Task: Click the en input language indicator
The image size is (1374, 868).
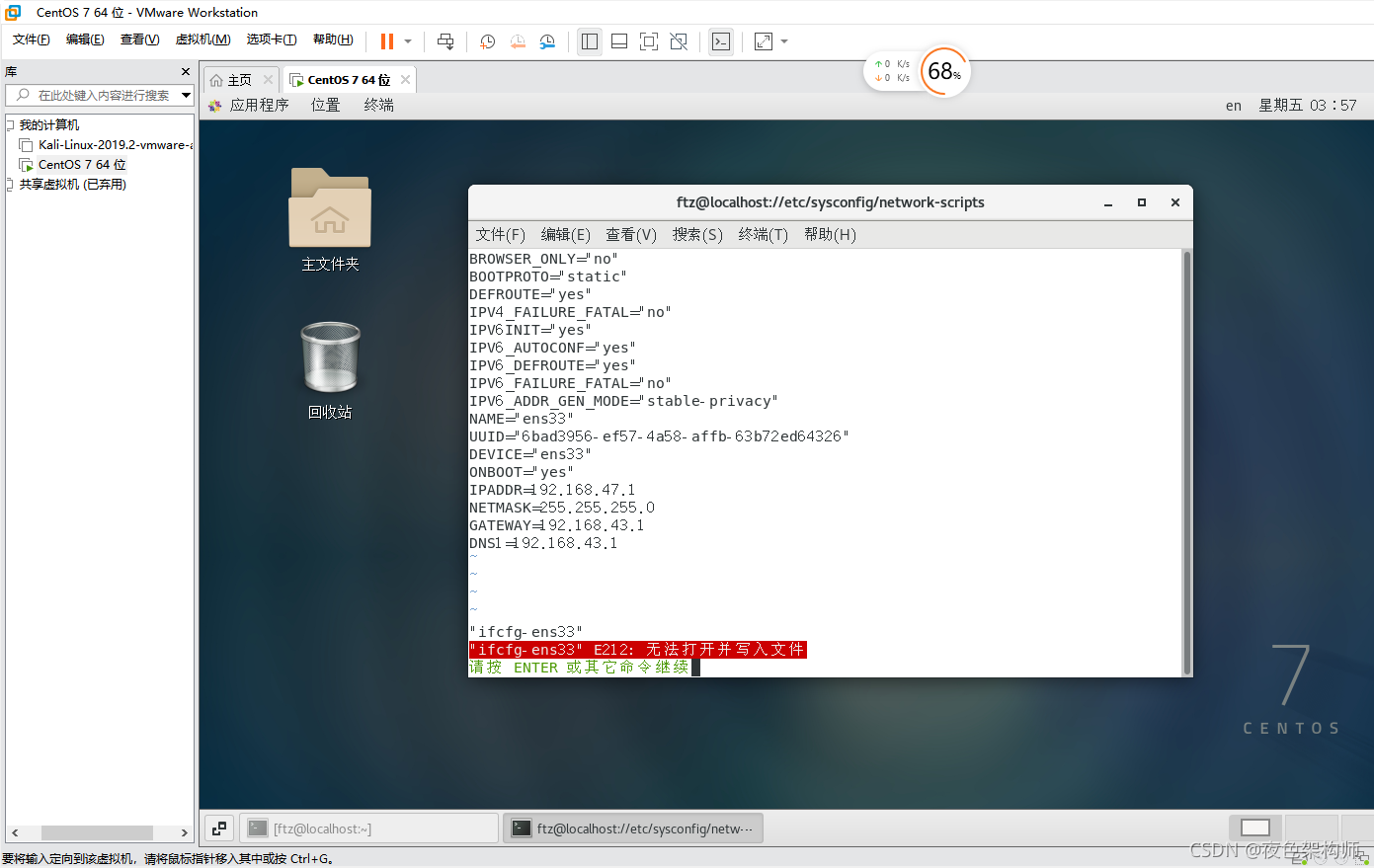Action: click(x=1234, y=106)
